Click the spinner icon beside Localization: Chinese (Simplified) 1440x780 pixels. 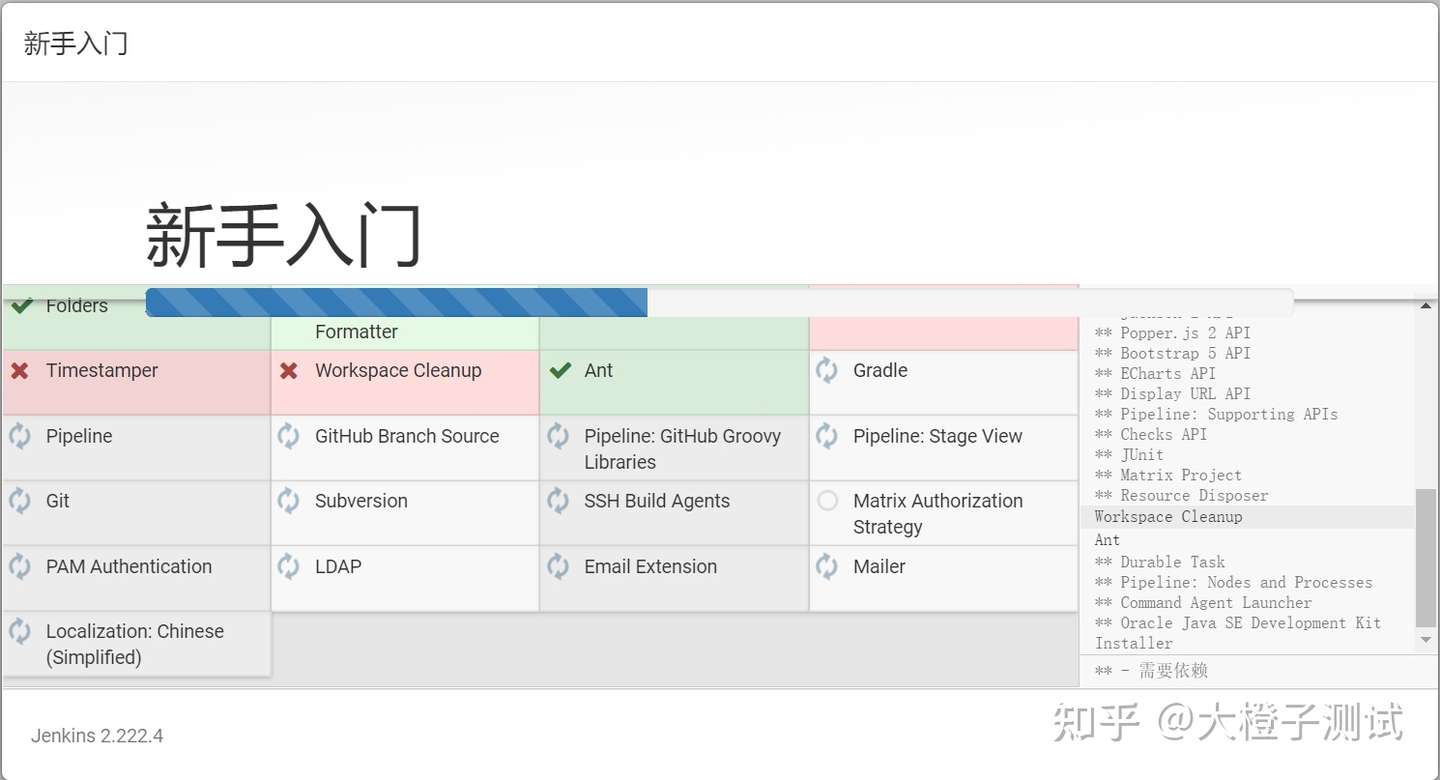(x=20, y=631)
